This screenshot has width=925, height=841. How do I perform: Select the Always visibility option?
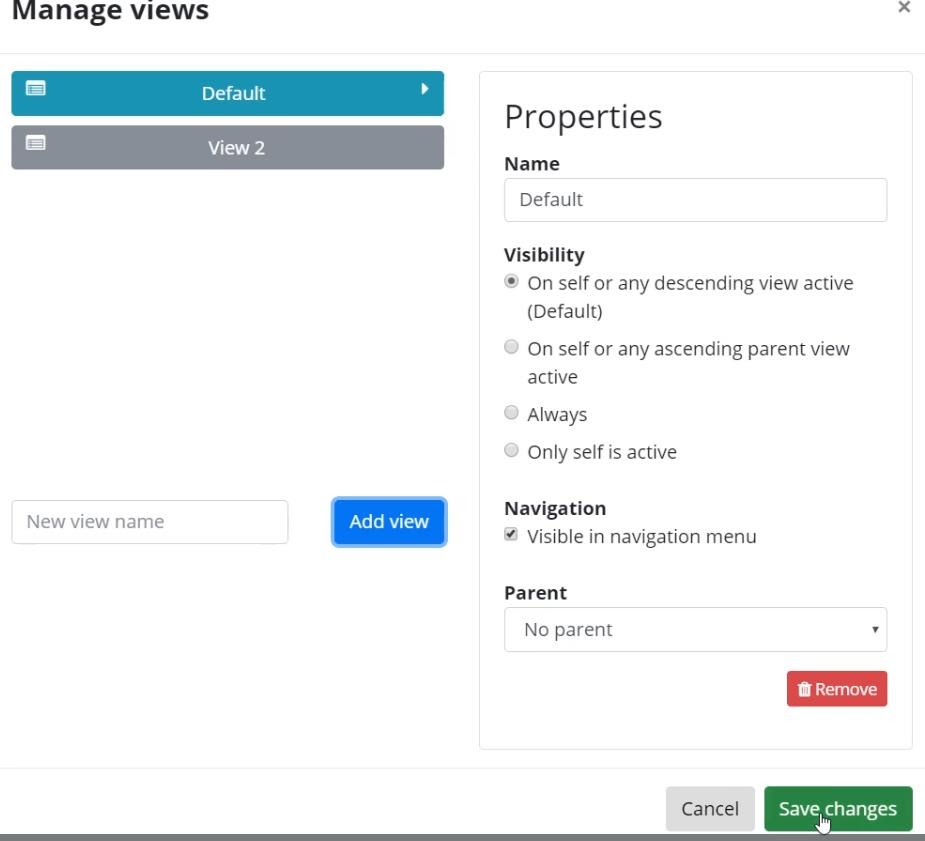point(511,412)
